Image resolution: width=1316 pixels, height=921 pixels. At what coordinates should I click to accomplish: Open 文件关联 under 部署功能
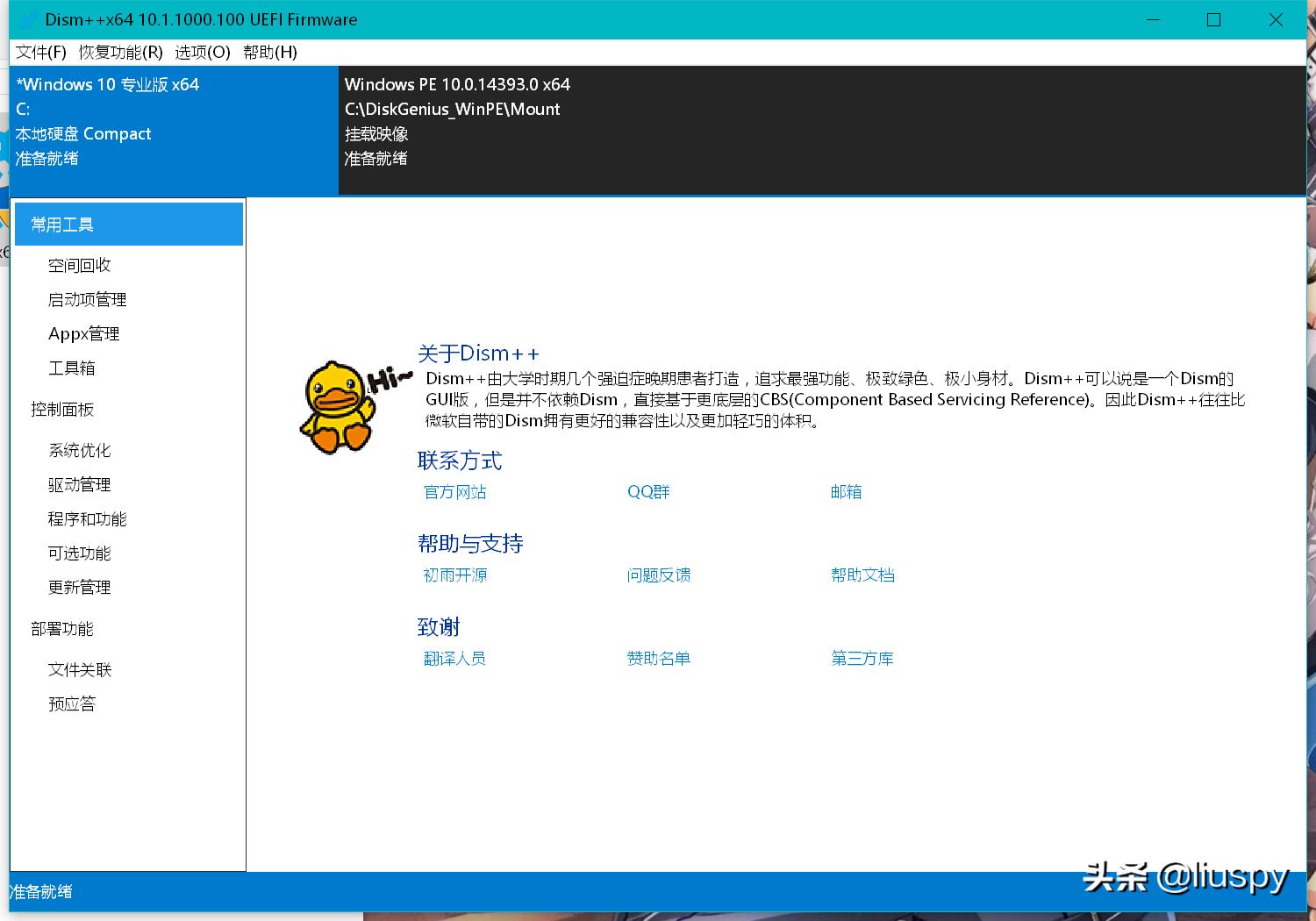(x=78, y=669)
